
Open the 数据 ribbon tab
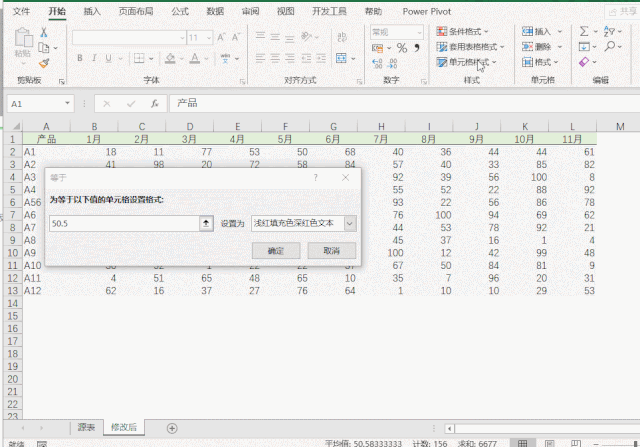(x=214, y=11)
